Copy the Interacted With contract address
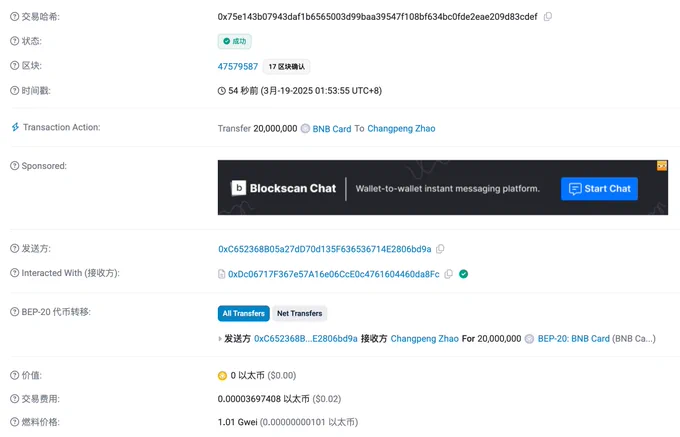The height and width of the screenshot is (437, 680). pos(449,274)
